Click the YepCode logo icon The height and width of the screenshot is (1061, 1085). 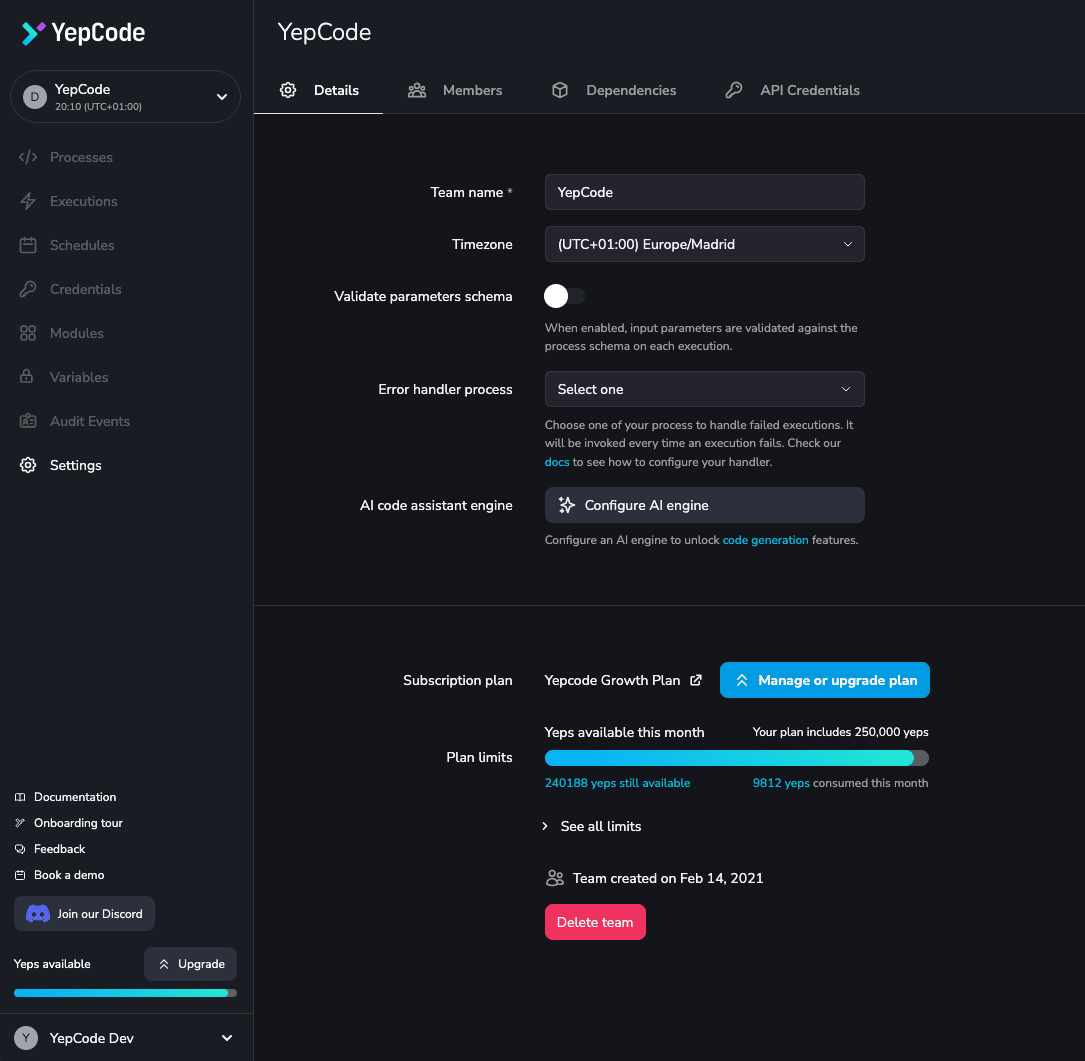33,33
